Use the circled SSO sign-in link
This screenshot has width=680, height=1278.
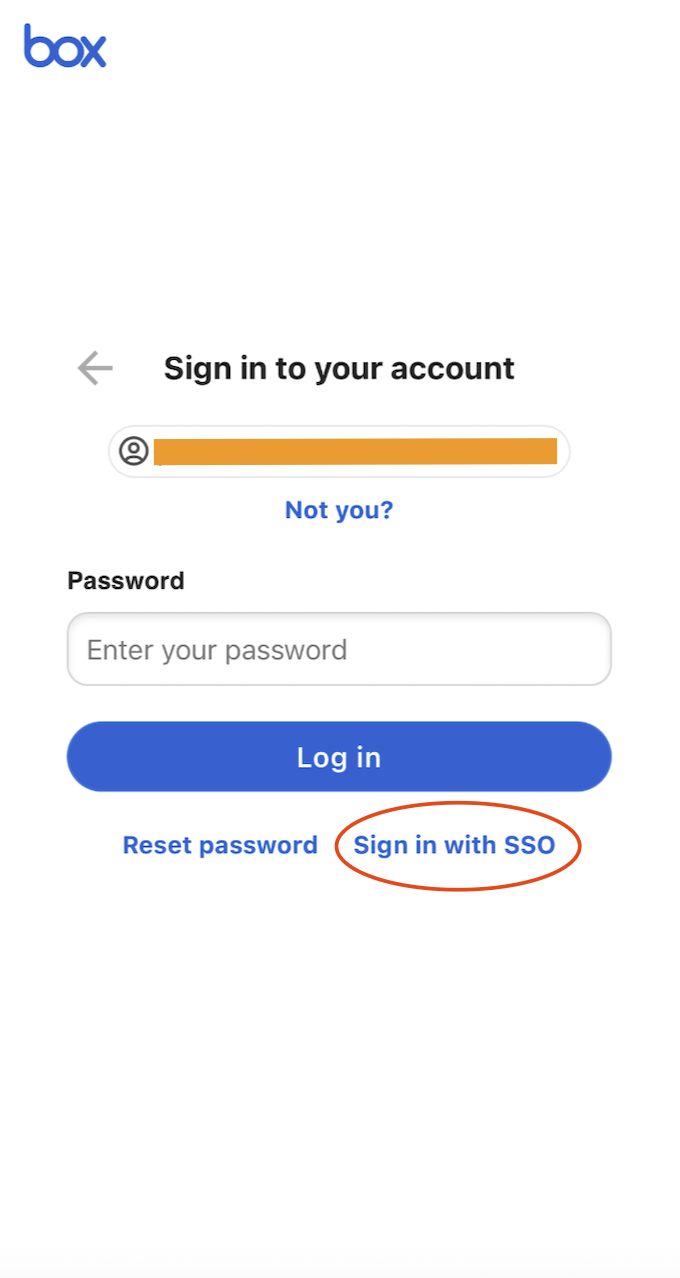454,845
